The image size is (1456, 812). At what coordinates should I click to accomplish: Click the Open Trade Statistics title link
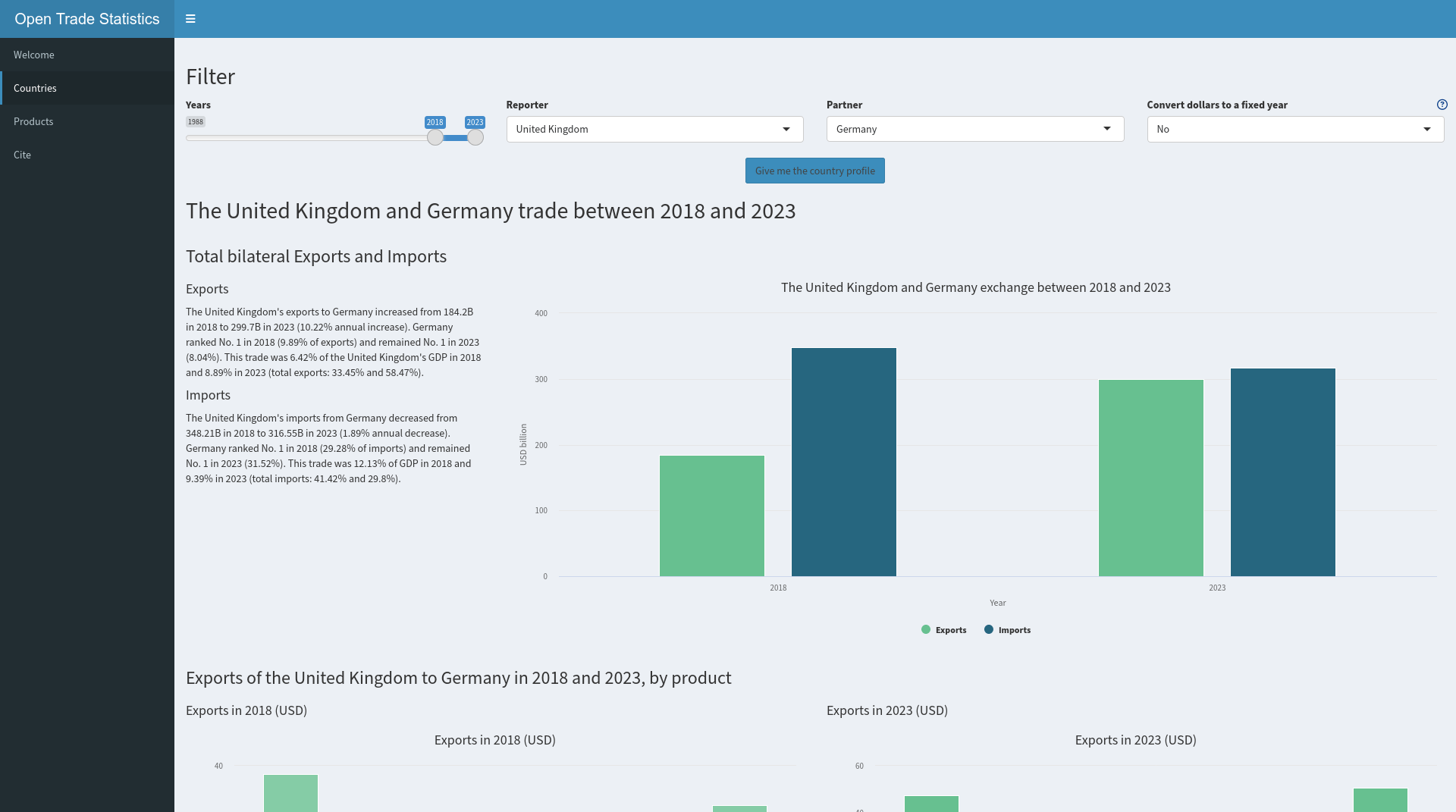[x=87, y=19]
